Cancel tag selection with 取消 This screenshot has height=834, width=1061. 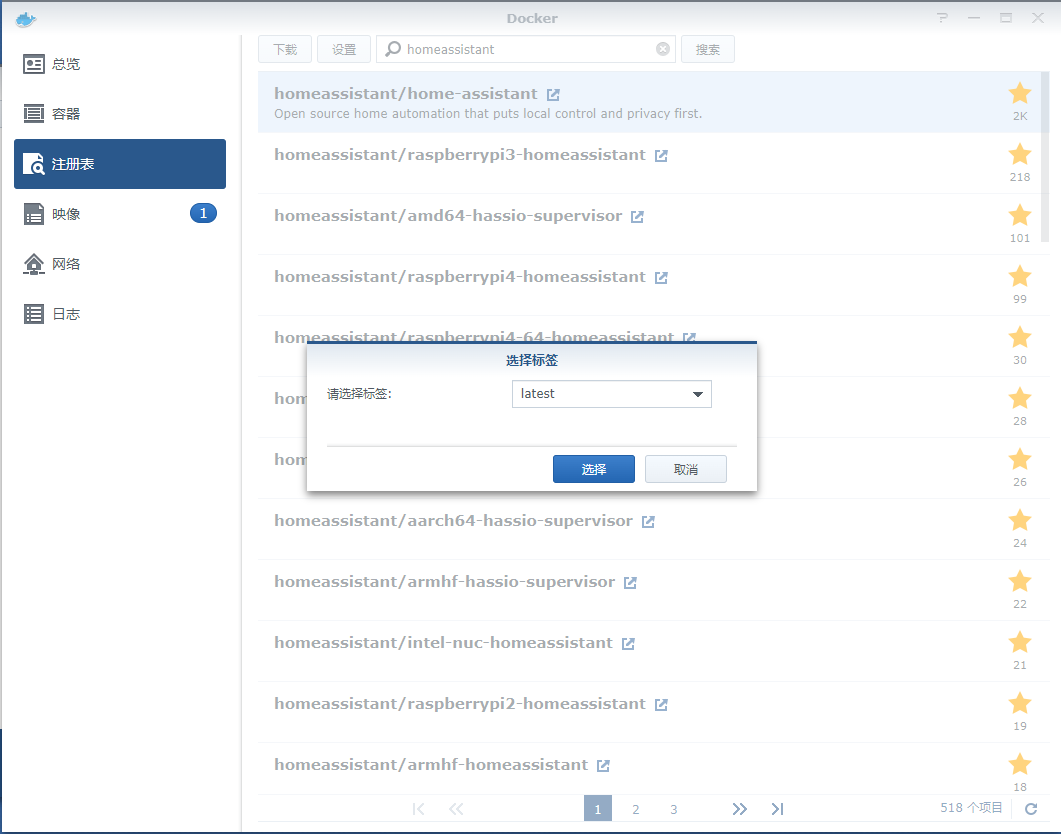click(x=685, y=469)
